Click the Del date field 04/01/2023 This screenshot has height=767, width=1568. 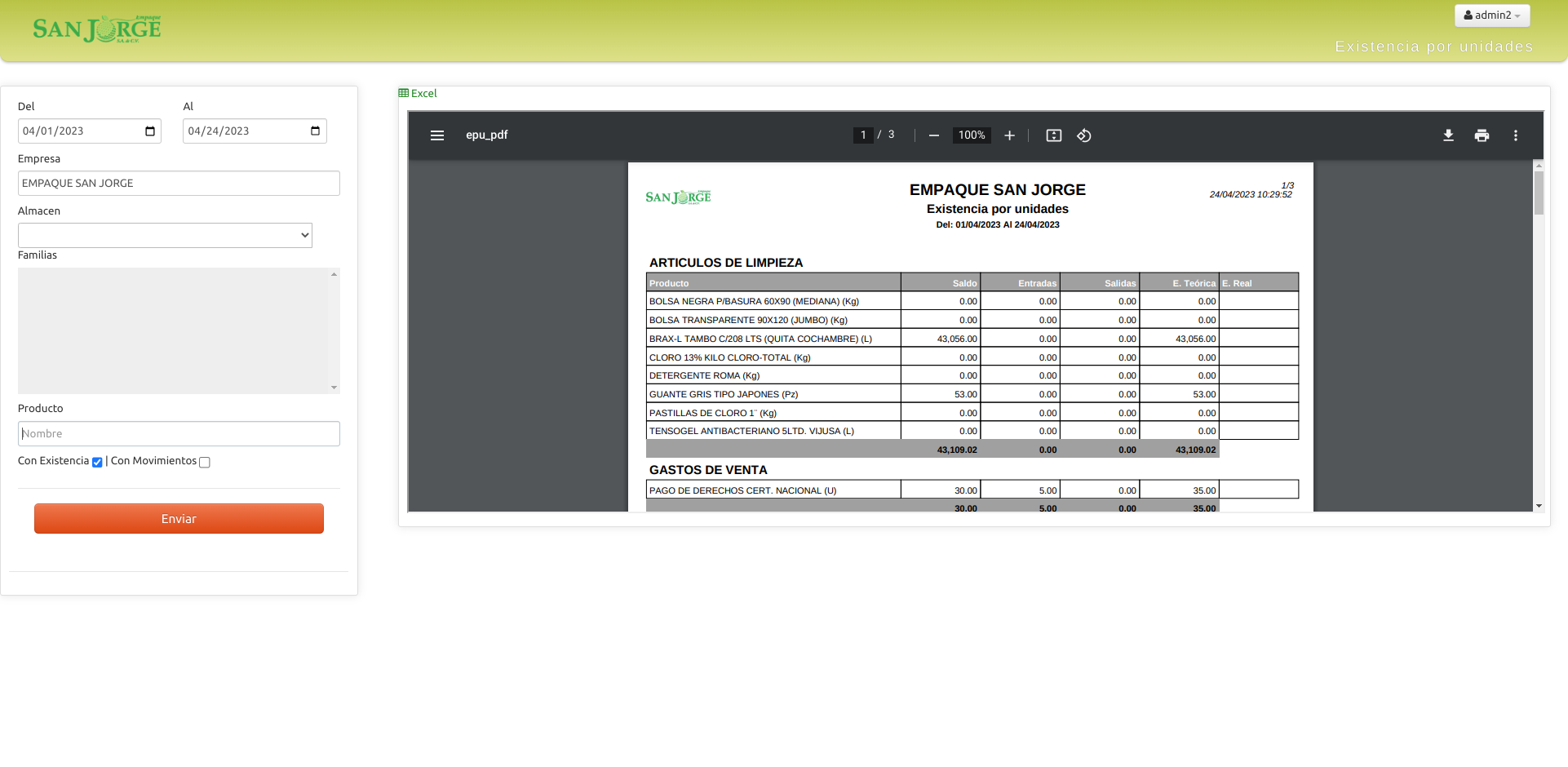click(90, 131)
